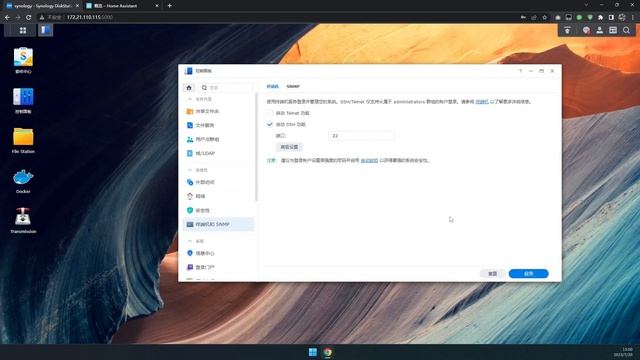Open a new browser tab
Screen dimensions: 640x360
pyautogui.click(x=169, y=6)
